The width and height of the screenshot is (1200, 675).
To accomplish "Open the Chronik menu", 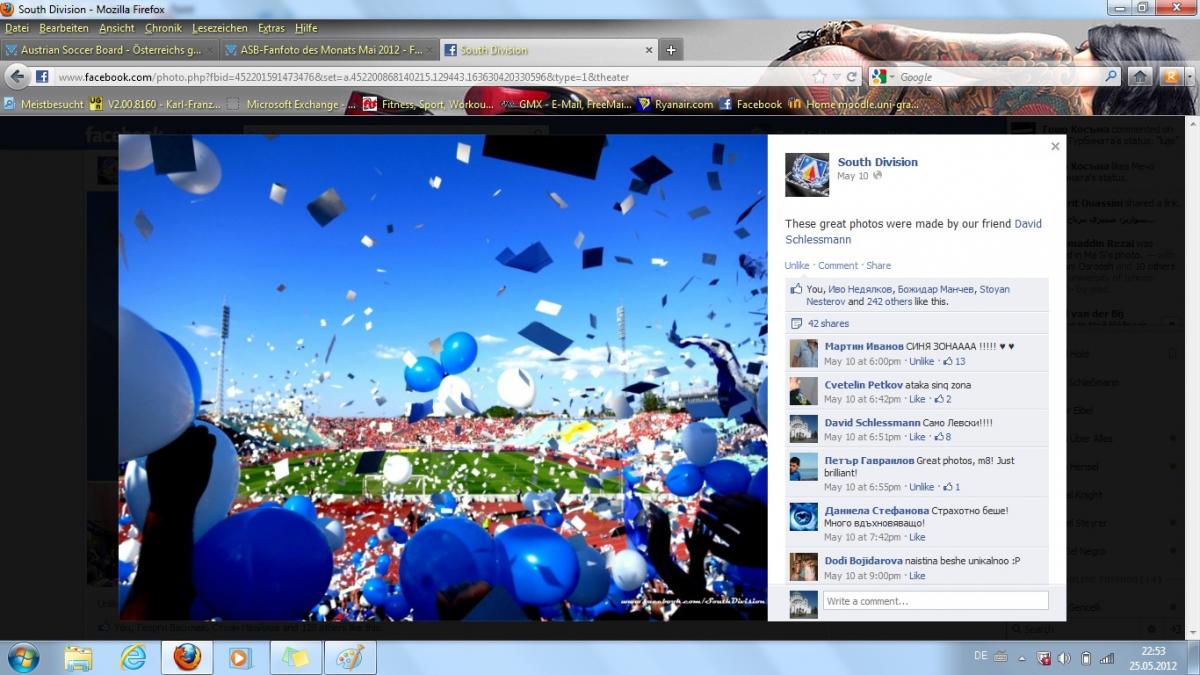I will [163, 28].
